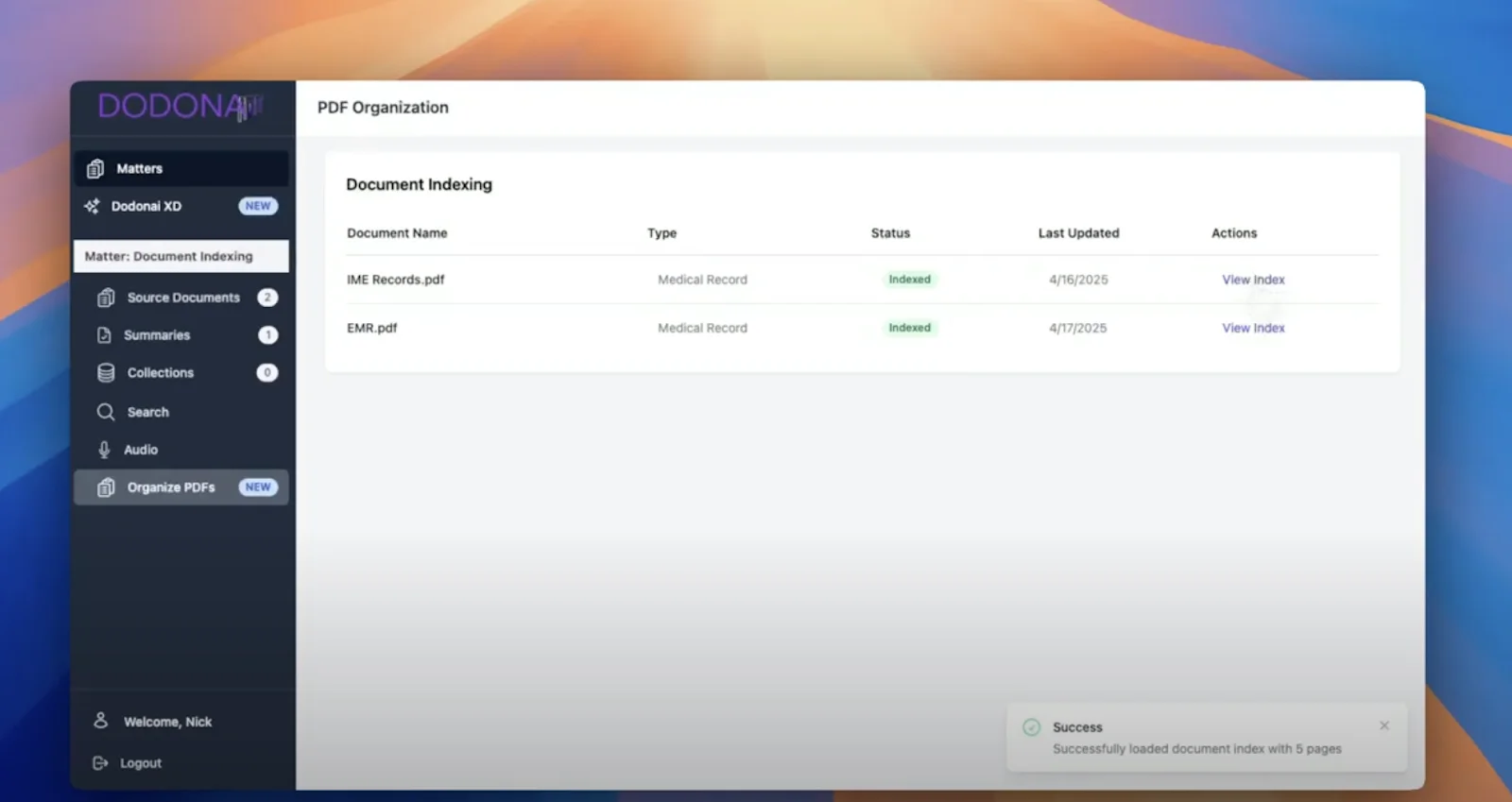The height and width of the screenshot is (802, 1512).
Task: Click the user profile icon beside Welcome, Nick
Action: click(x=100, y=721)
